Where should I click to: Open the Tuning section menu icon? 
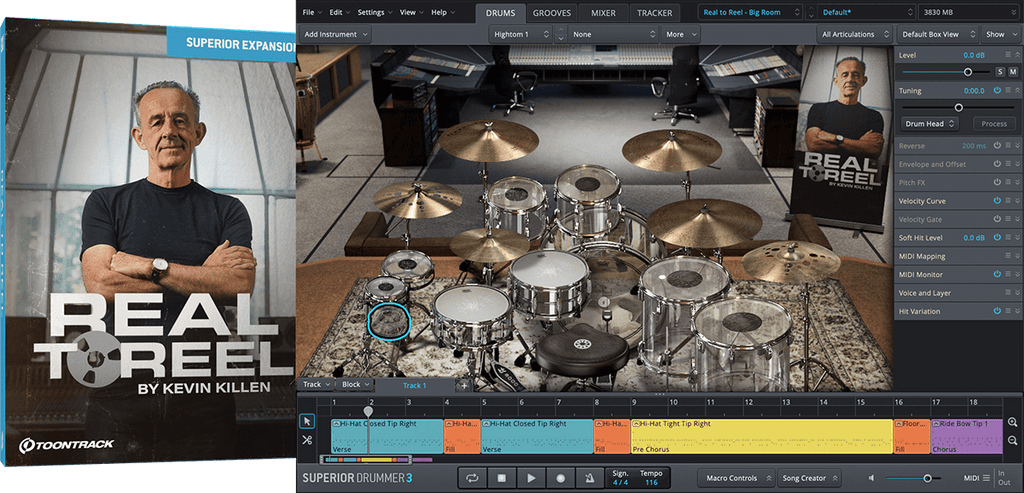(x=1008, y=90)
